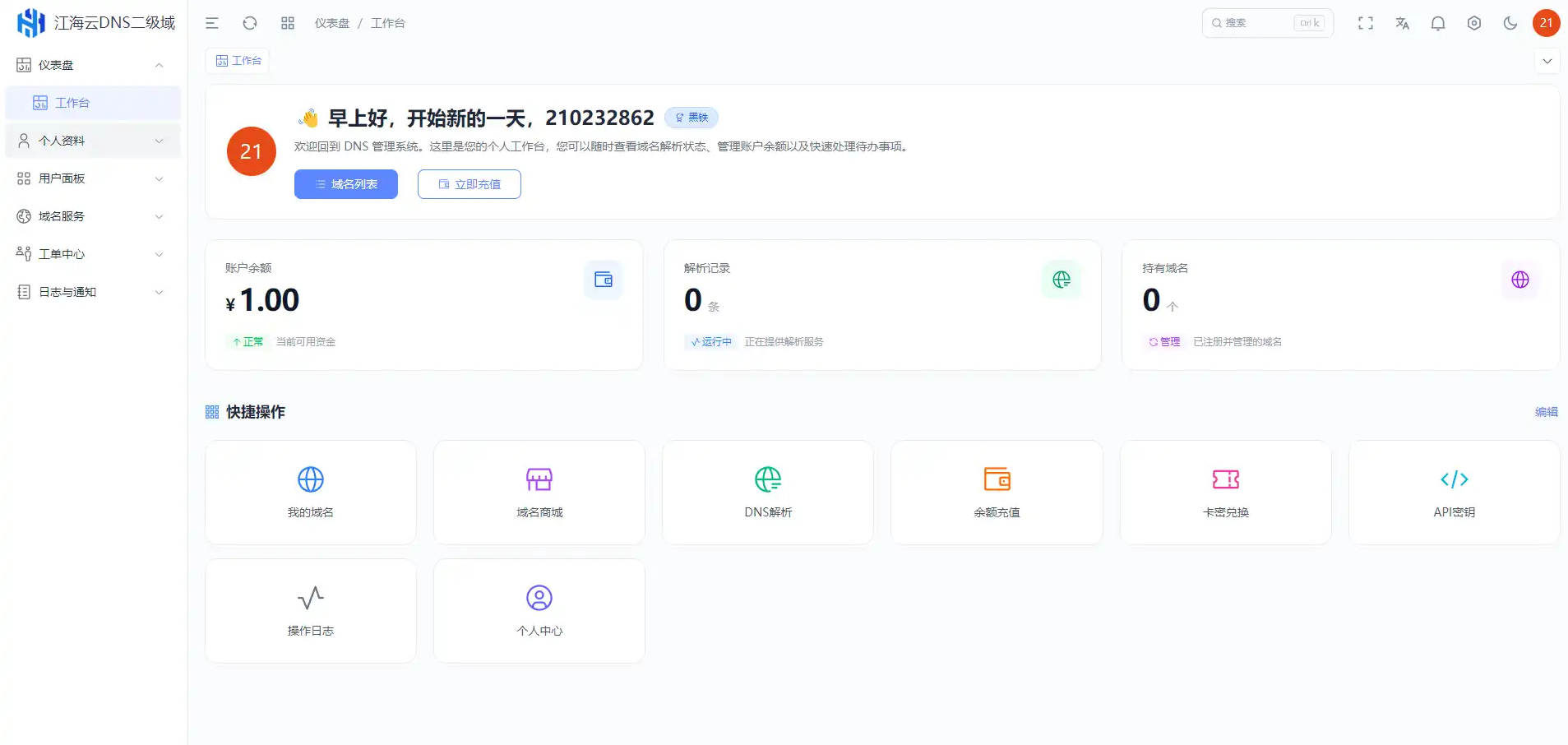Viewport: 1568px width, 745px height.
Task: Expand the 域名服务 sidebar menu
Action: pos(91,215)
